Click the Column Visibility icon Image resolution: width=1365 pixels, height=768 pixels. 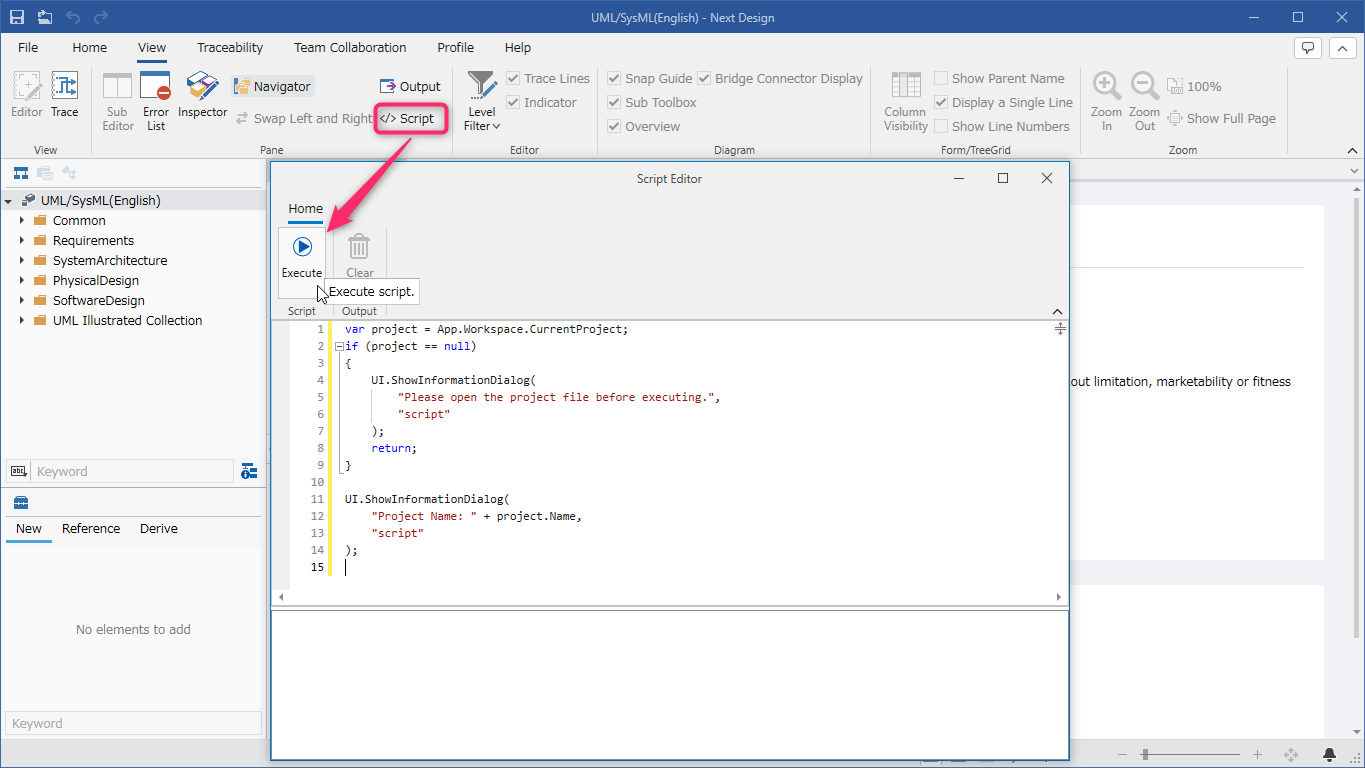pyautogui.click(x=906, y=101)
